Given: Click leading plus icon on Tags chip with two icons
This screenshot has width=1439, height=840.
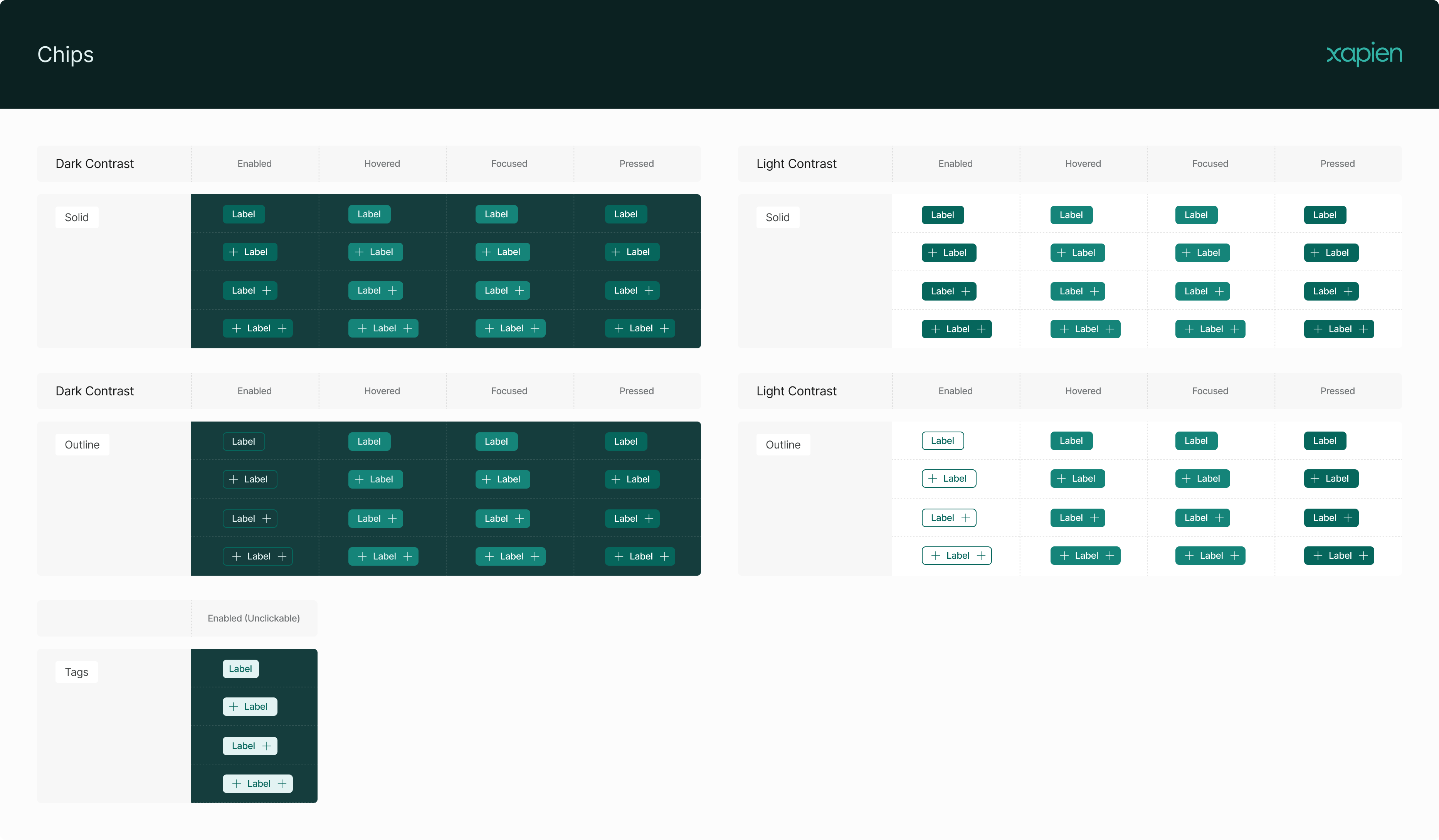Looking at the screenshot, I should pyautogui.click(x=236, y=783).
